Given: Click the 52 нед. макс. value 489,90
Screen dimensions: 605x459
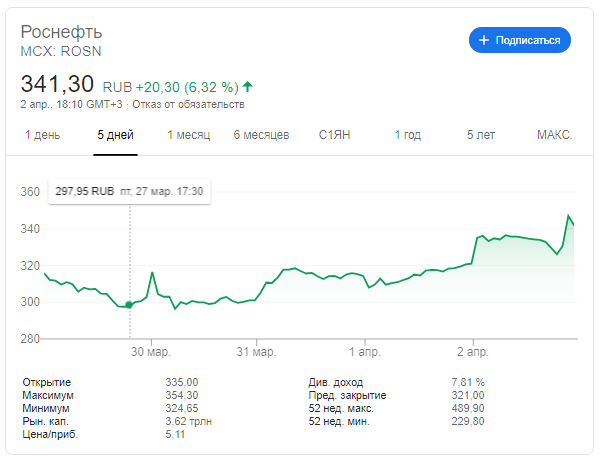Looking at the screenshot, I should coord(468,408).
